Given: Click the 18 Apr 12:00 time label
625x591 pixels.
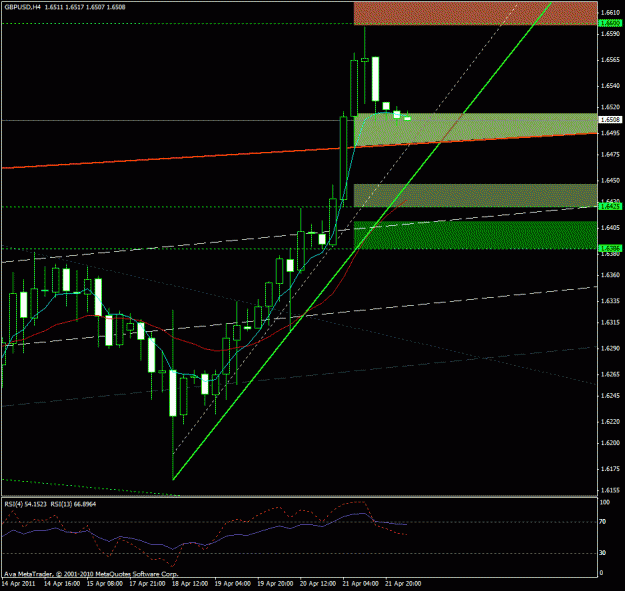Looking at the screenshot, I should click(x=190, y=584).
